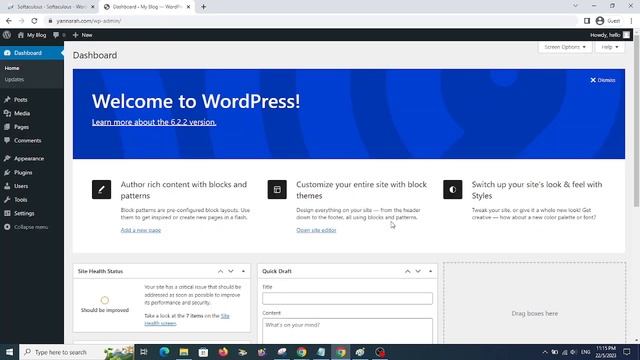Click the layout icon for block themes
640x360 pixels.
[277, 189]
